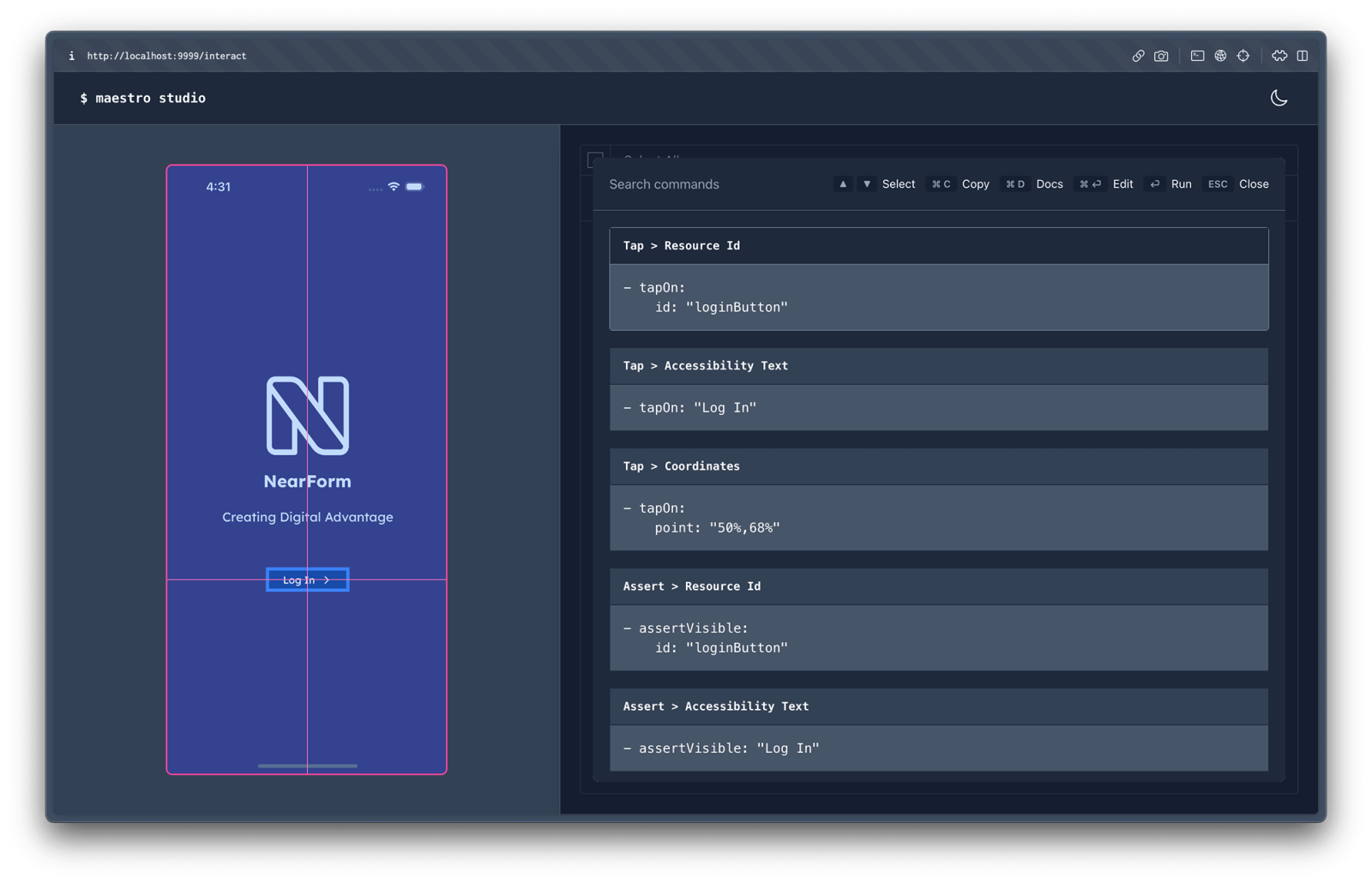Click assertVisible "Log In" code line
1372x883 pixels.
(939, 748)
